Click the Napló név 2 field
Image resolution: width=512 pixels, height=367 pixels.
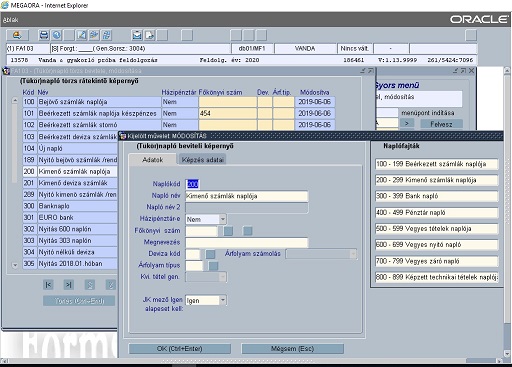click(x=247, y=207)
